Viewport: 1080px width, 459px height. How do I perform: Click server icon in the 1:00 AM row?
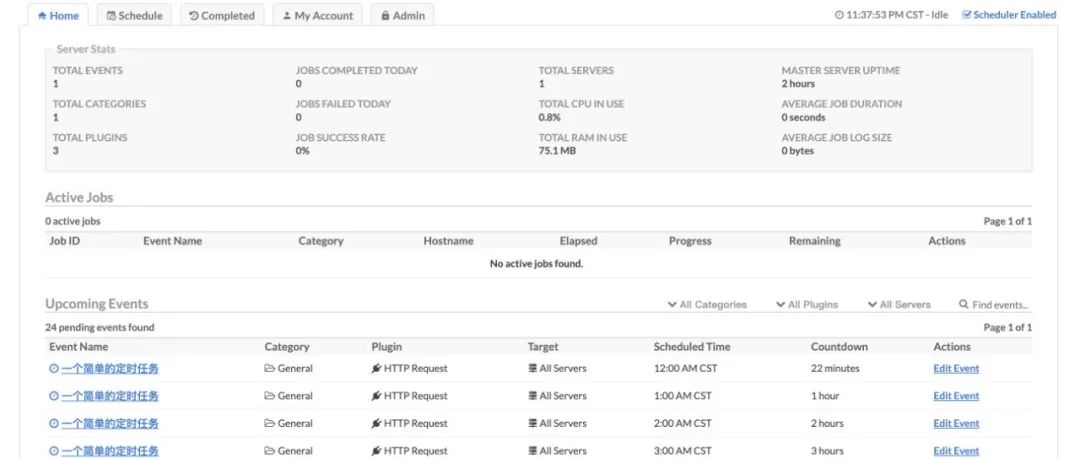click(x=532, y=396)
